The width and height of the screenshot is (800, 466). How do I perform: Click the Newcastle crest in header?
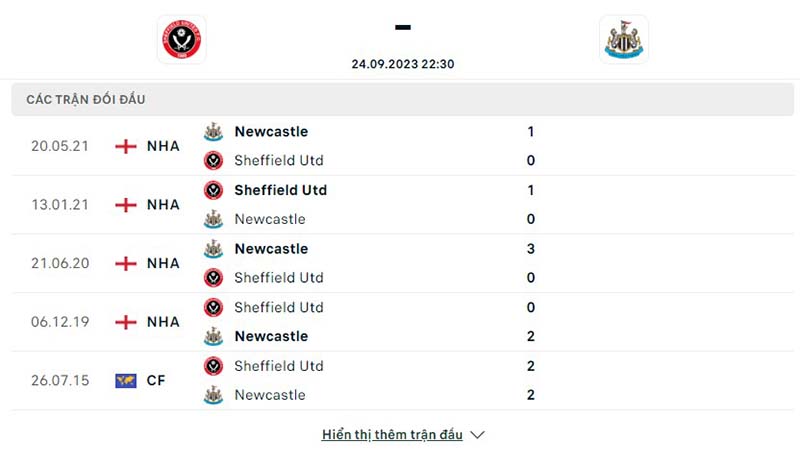pyautogui.click(x=624, y=40)
